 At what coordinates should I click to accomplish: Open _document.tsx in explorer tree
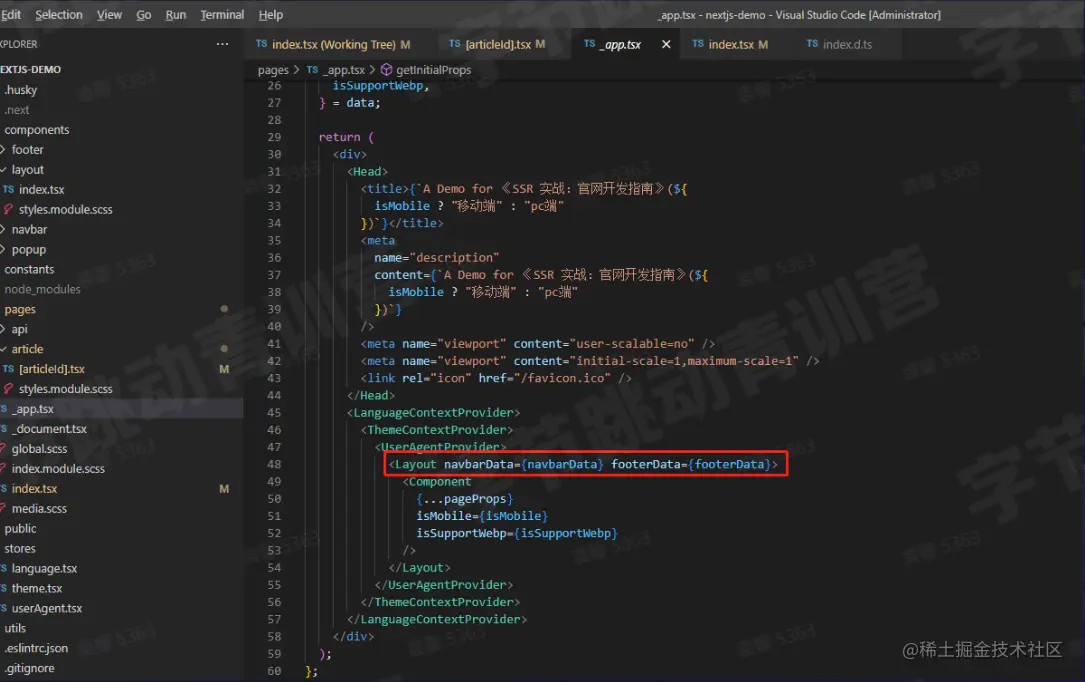click(x=49, y=429)
